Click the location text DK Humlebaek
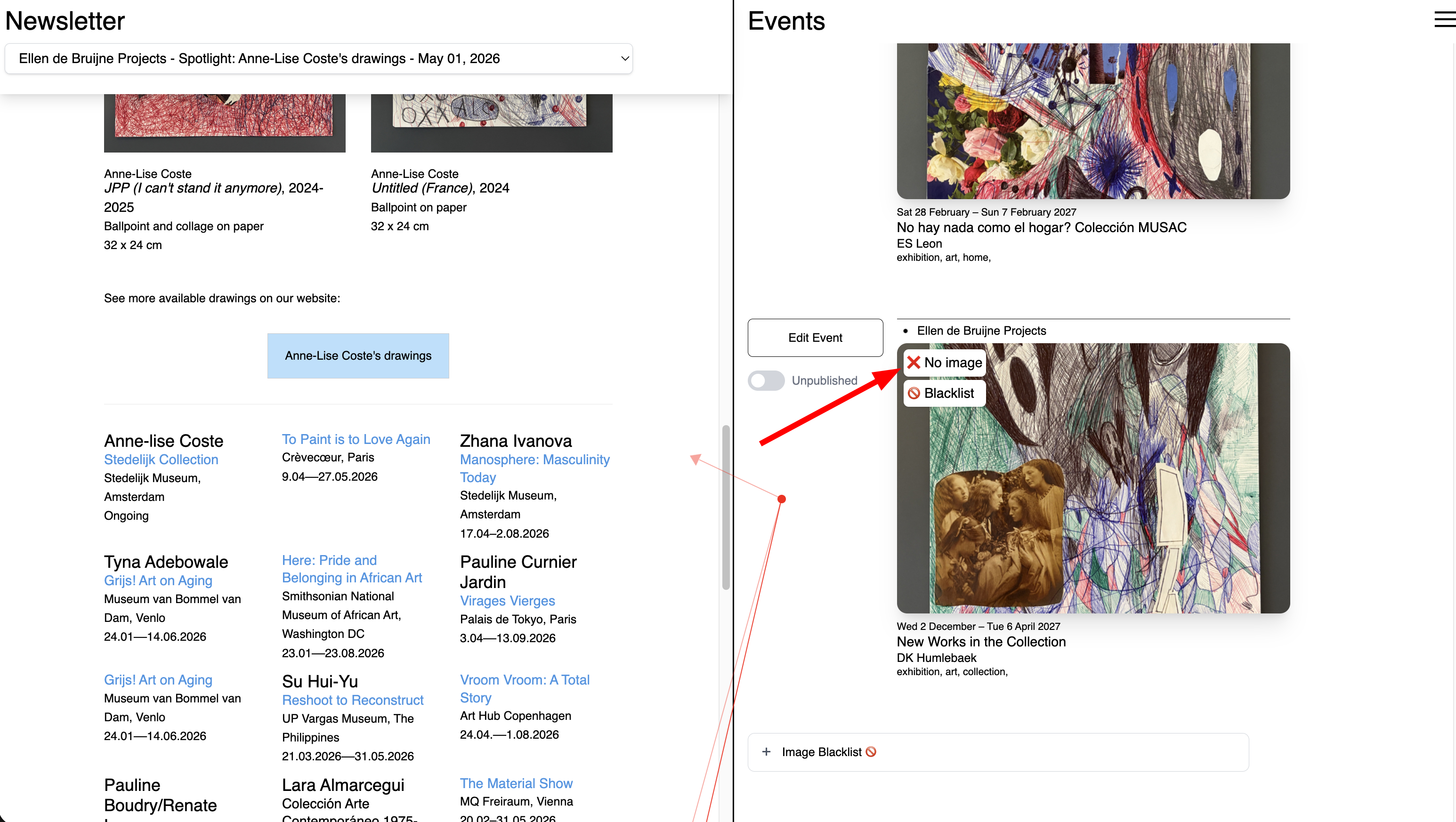Image resolution: width=1456 pixels, height=822 pixels. point(937,658)
